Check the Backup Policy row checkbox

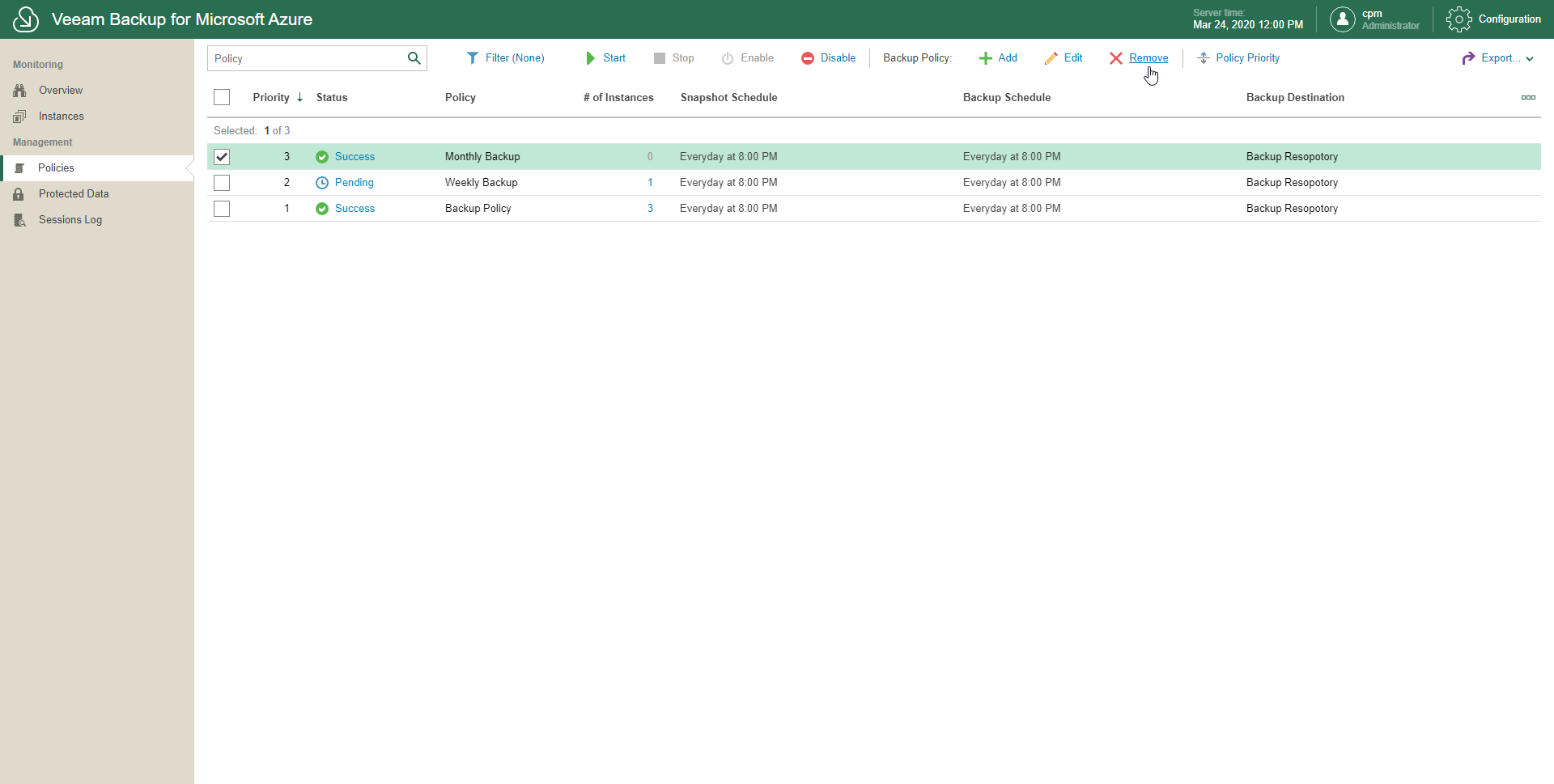(x=222, y=209)
